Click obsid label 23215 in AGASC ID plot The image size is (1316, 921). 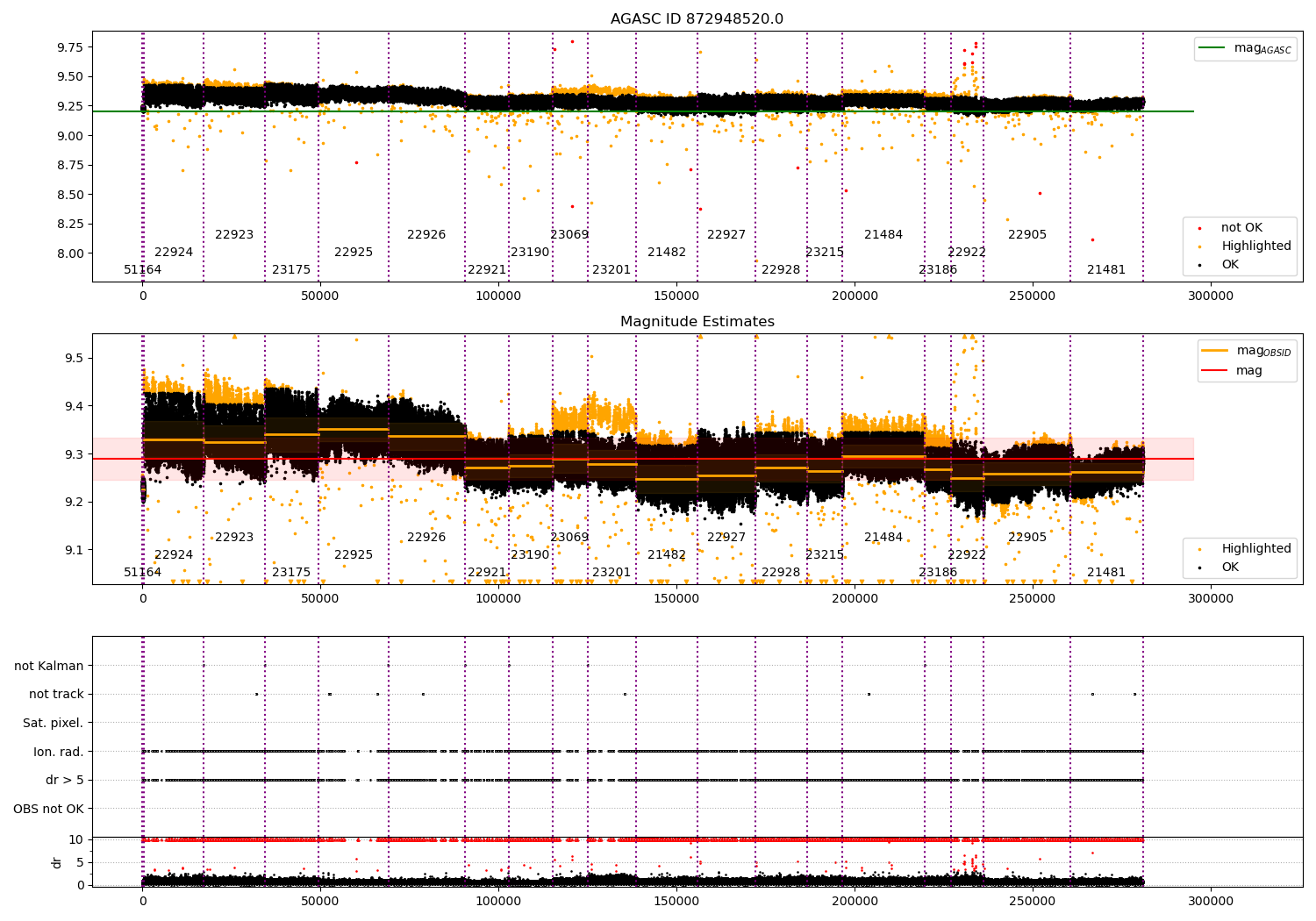coord(825,252)
